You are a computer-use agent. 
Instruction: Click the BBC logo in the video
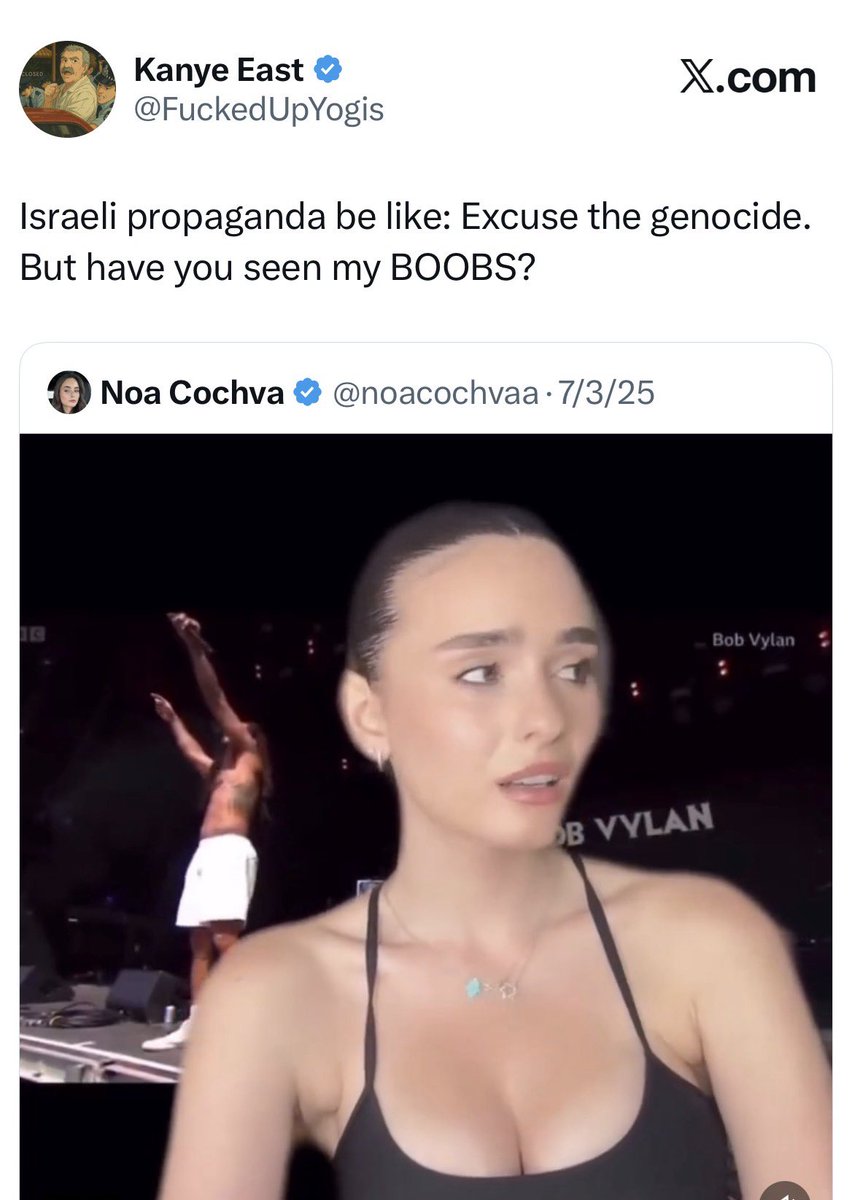pos(33,633)
